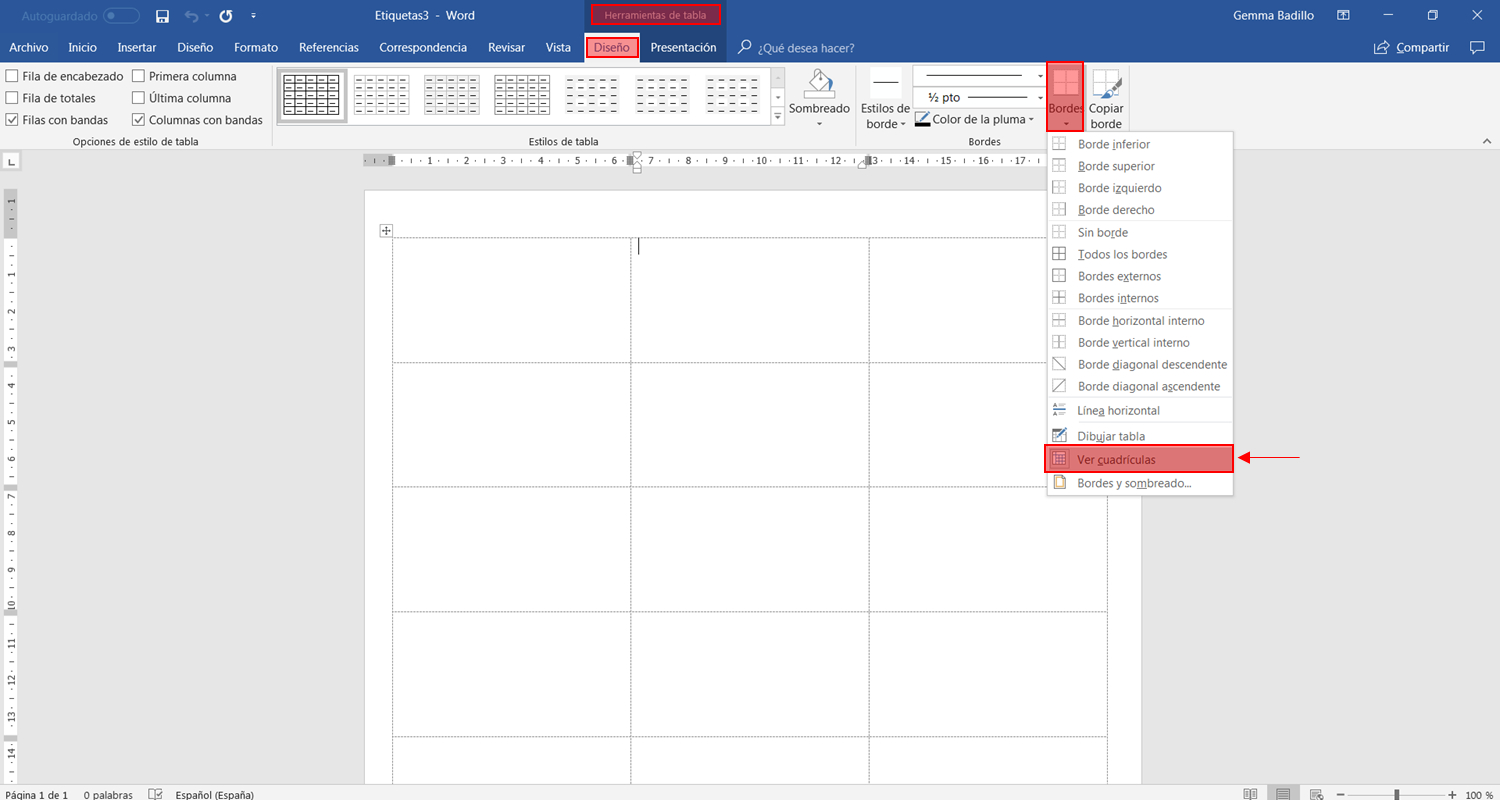Viewport: 1500px width, 800px height.
Task: Choose Todos los bordes menu option
Action: tap(1122, 254)
